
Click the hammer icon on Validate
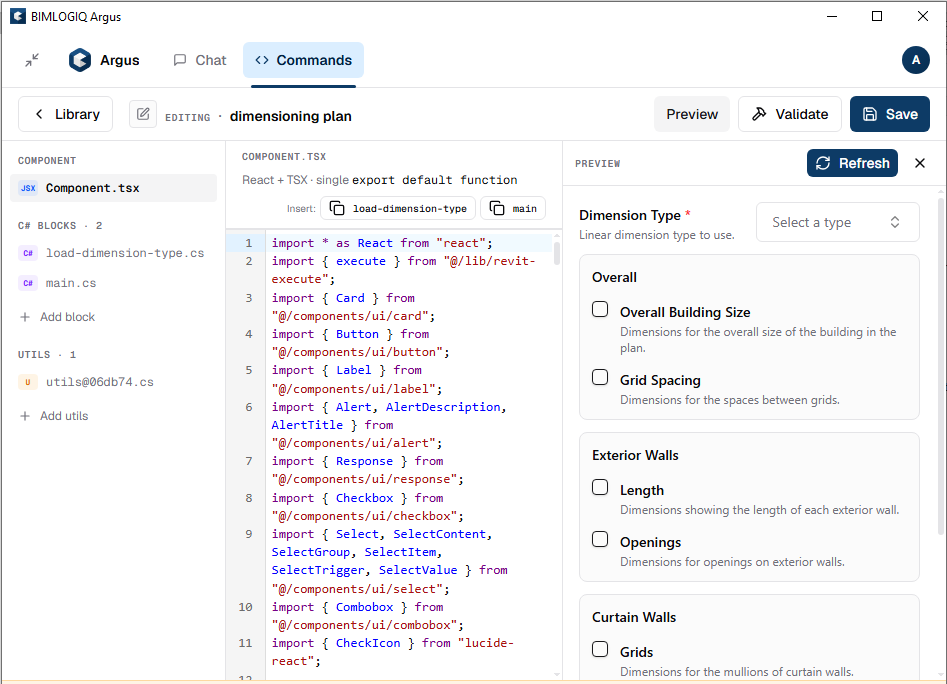pos(759,114)
